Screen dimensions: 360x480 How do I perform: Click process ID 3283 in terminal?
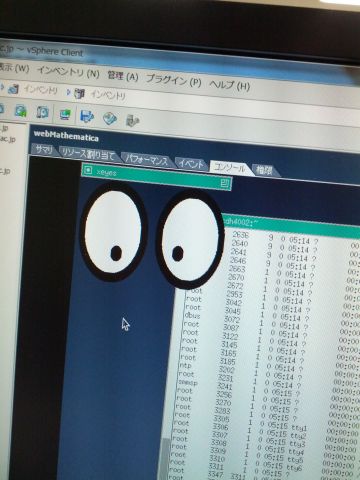[222, 411]
